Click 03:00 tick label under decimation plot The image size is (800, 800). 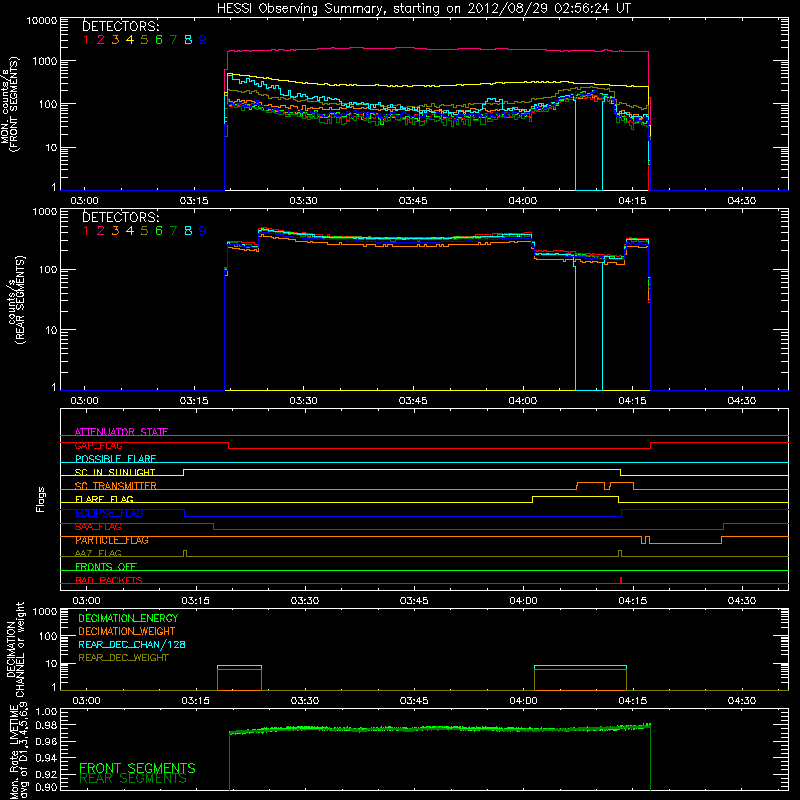86,701
